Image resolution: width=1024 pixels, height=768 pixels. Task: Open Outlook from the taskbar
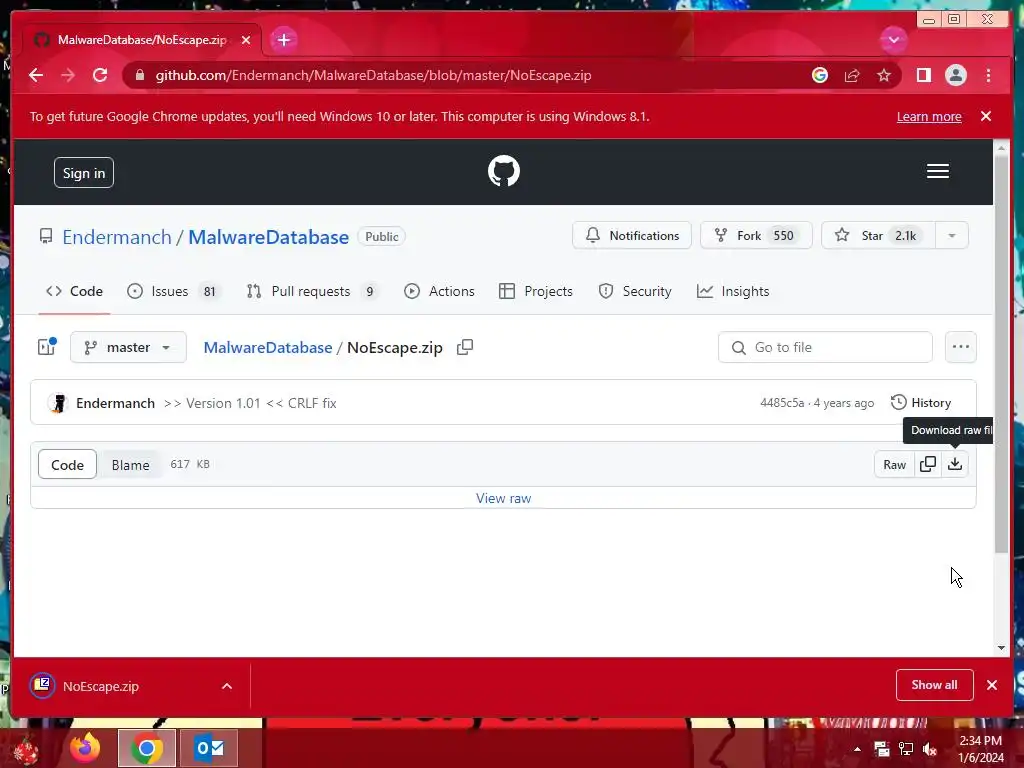(209, 748)
